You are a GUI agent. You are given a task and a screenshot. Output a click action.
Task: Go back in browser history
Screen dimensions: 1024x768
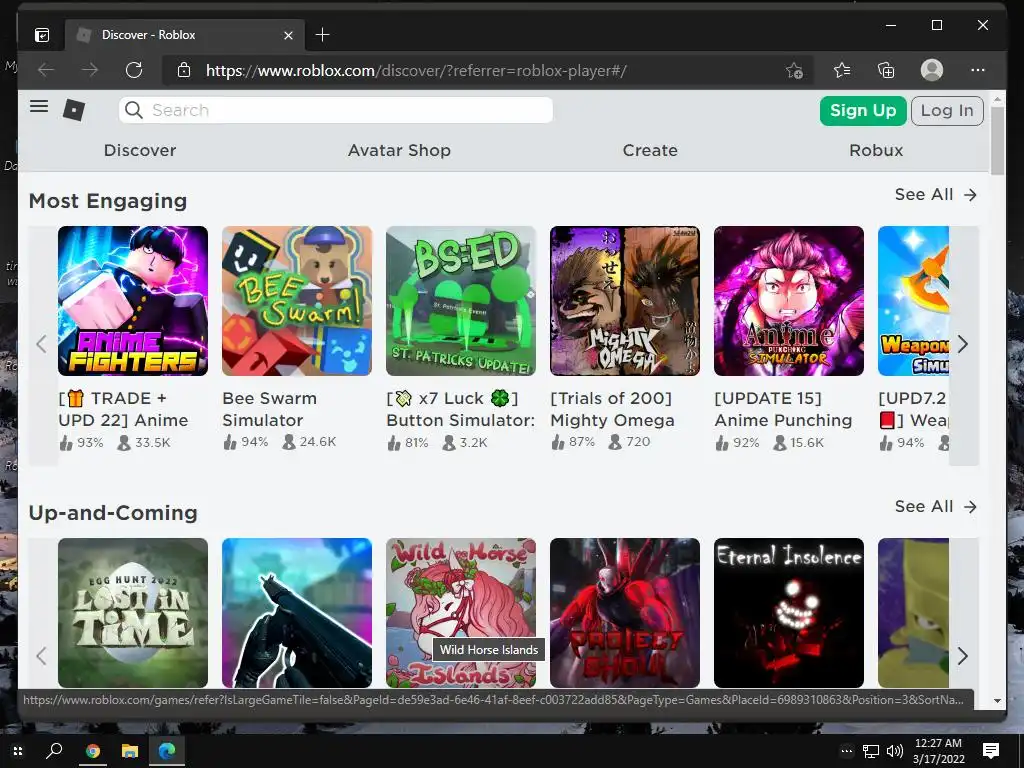46,70
